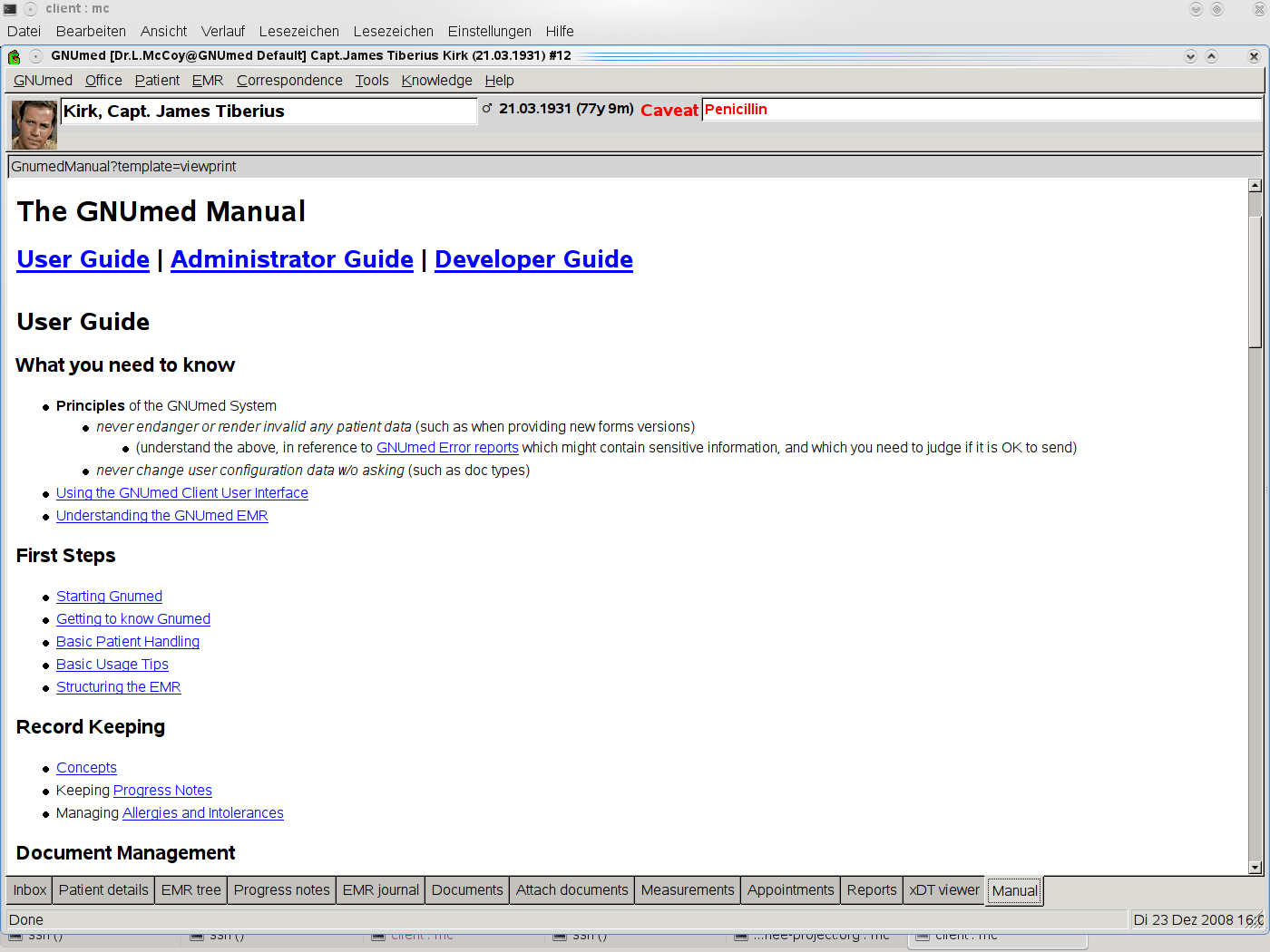Click the vertical scrollbar thumb of the manual
Image resolution: width=1270 pixels, height=952 pixels.
(x=1255, y=282)
